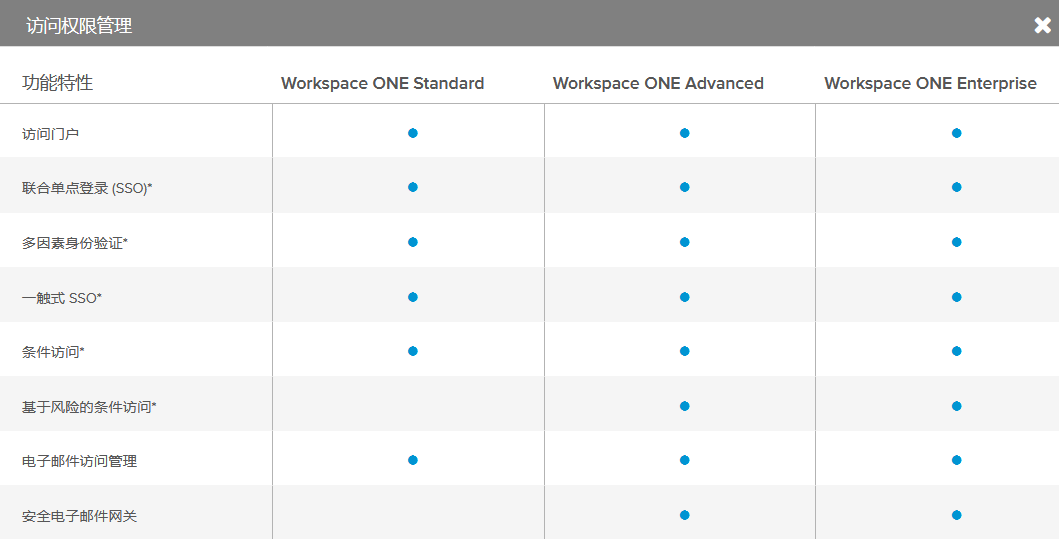Click Enterprise dot for 基于风险的条件访问

click(x=956, y=406)
